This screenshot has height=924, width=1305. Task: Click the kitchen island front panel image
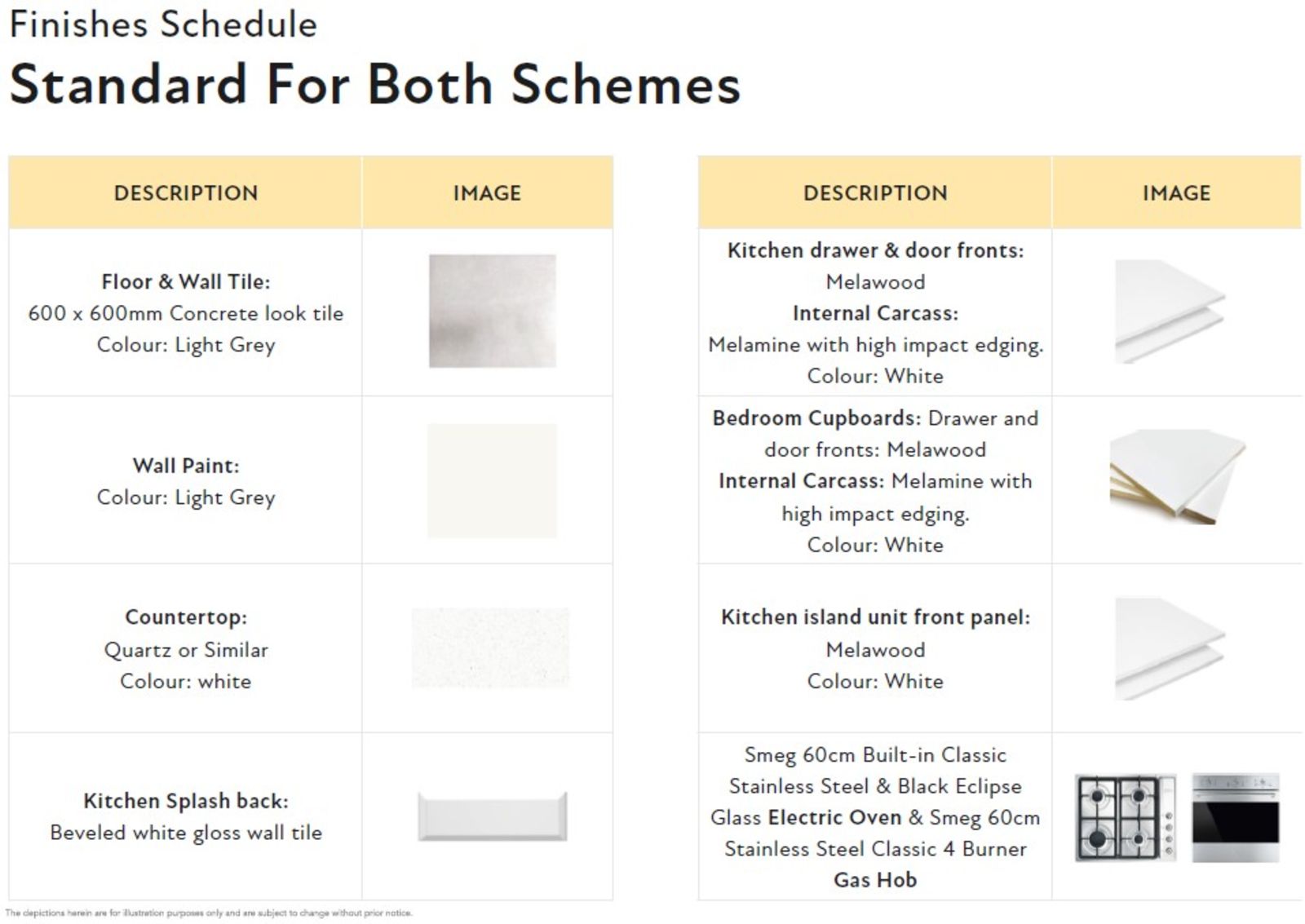[1170, 648]
